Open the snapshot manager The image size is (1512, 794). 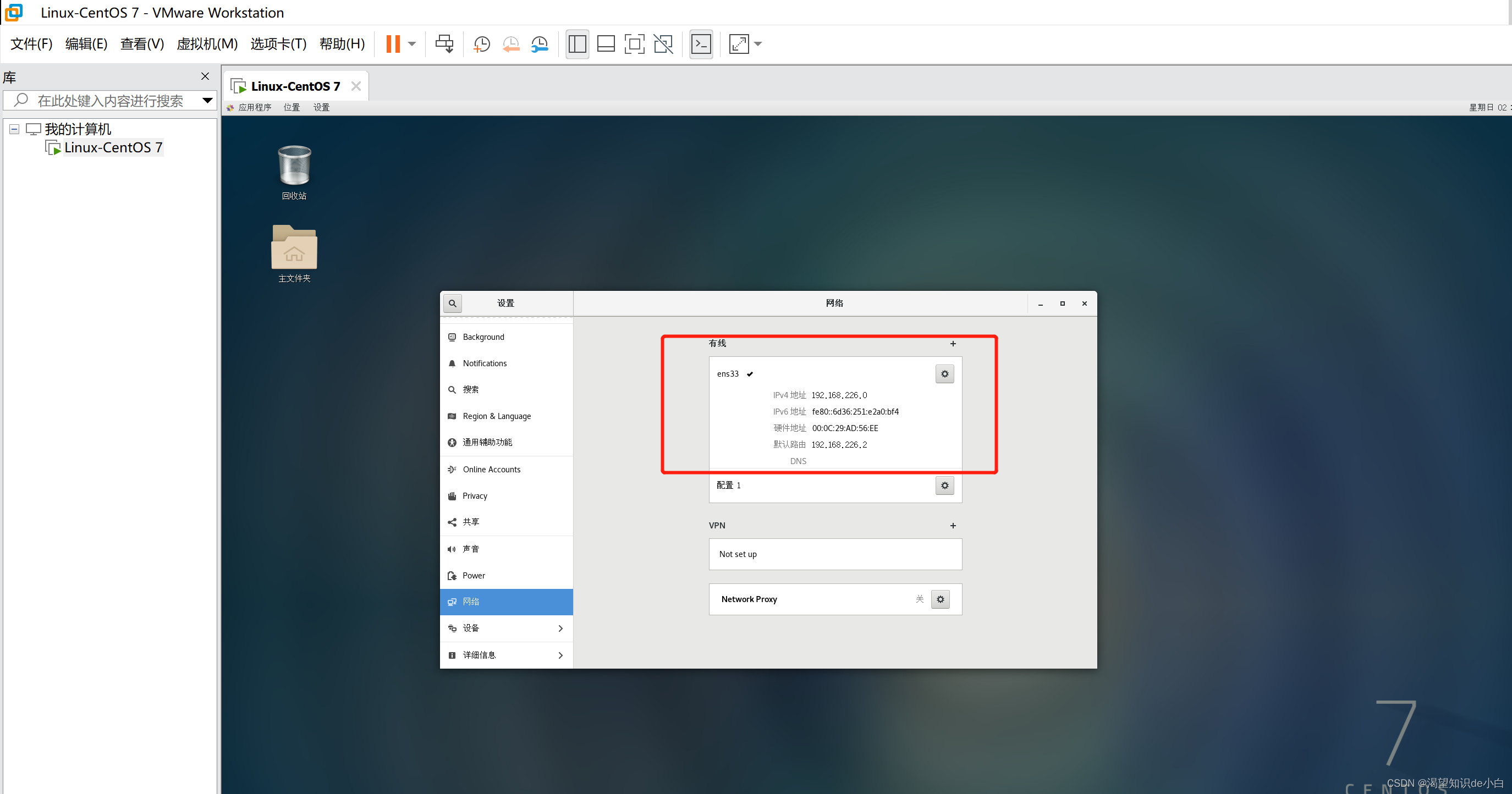[540, 44]
